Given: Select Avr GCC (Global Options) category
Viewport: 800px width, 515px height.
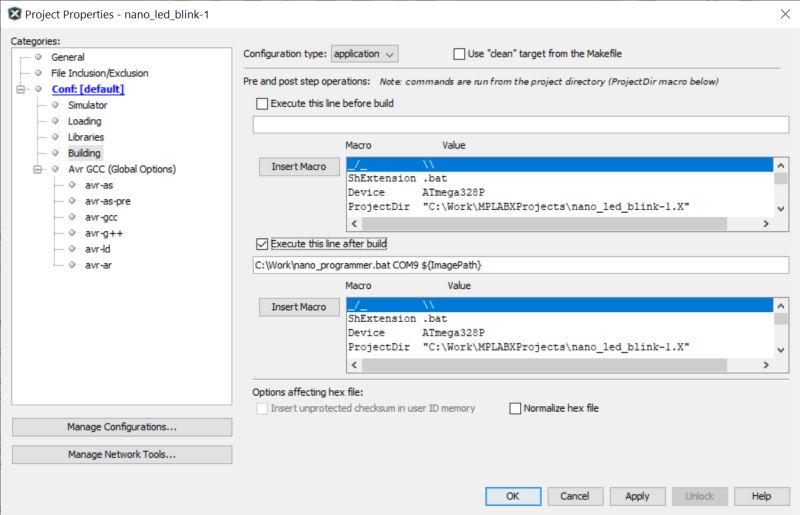Looking at the screenshot, I should pyautogui.click(x=122, y=169).
